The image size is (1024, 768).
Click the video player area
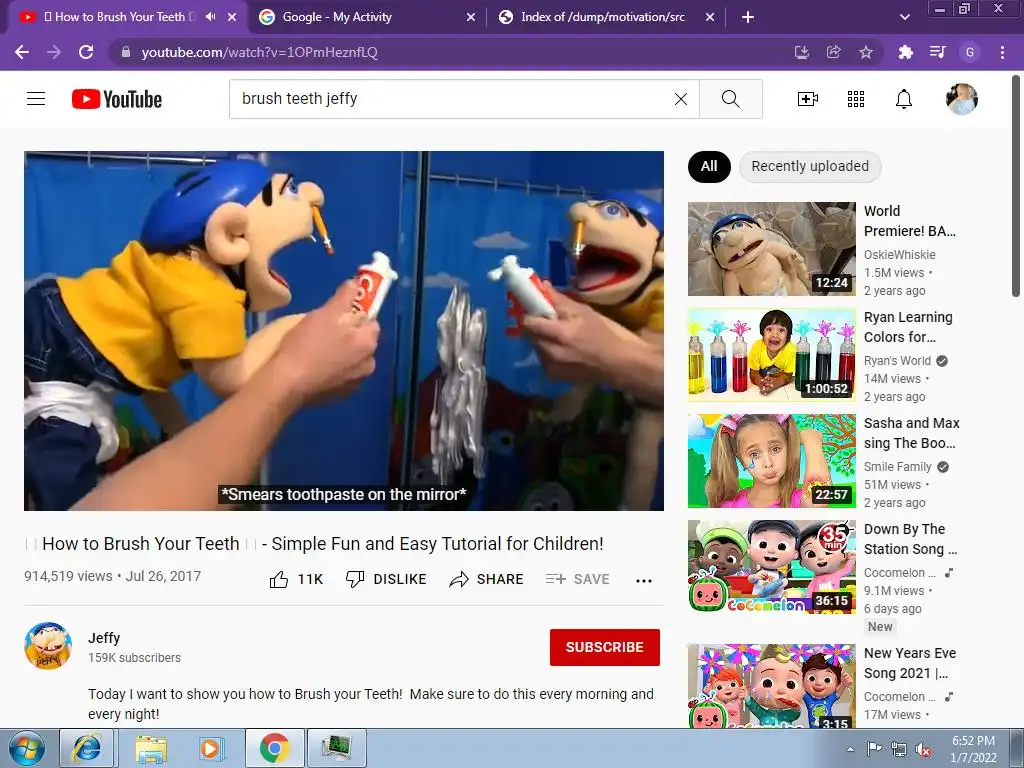pos(344,331)
